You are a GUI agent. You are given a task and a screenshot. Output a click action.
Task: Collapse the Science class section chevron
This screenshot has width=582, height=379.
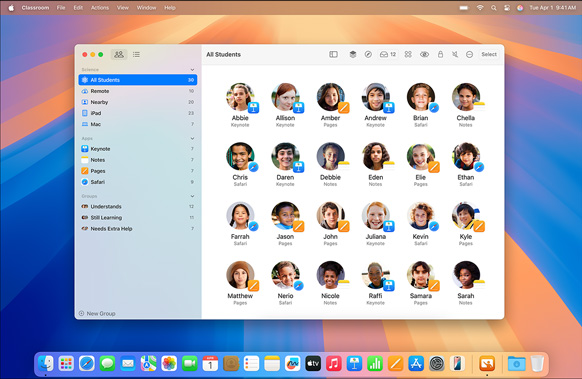pos(192,70)
